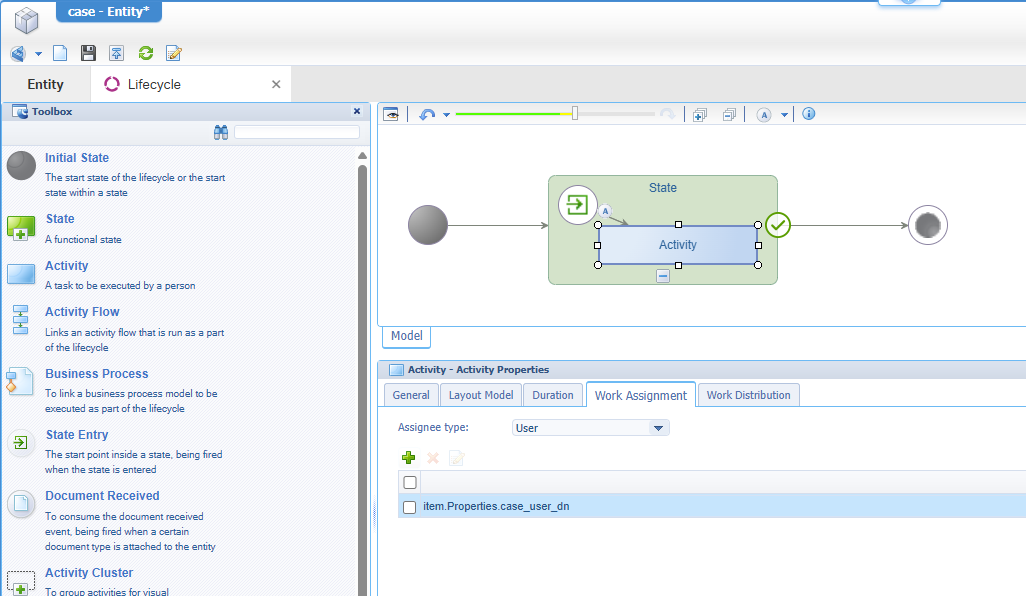Toggle the select-all checkbox in assignee header
1026x596 pixels.
click(409, 483)
